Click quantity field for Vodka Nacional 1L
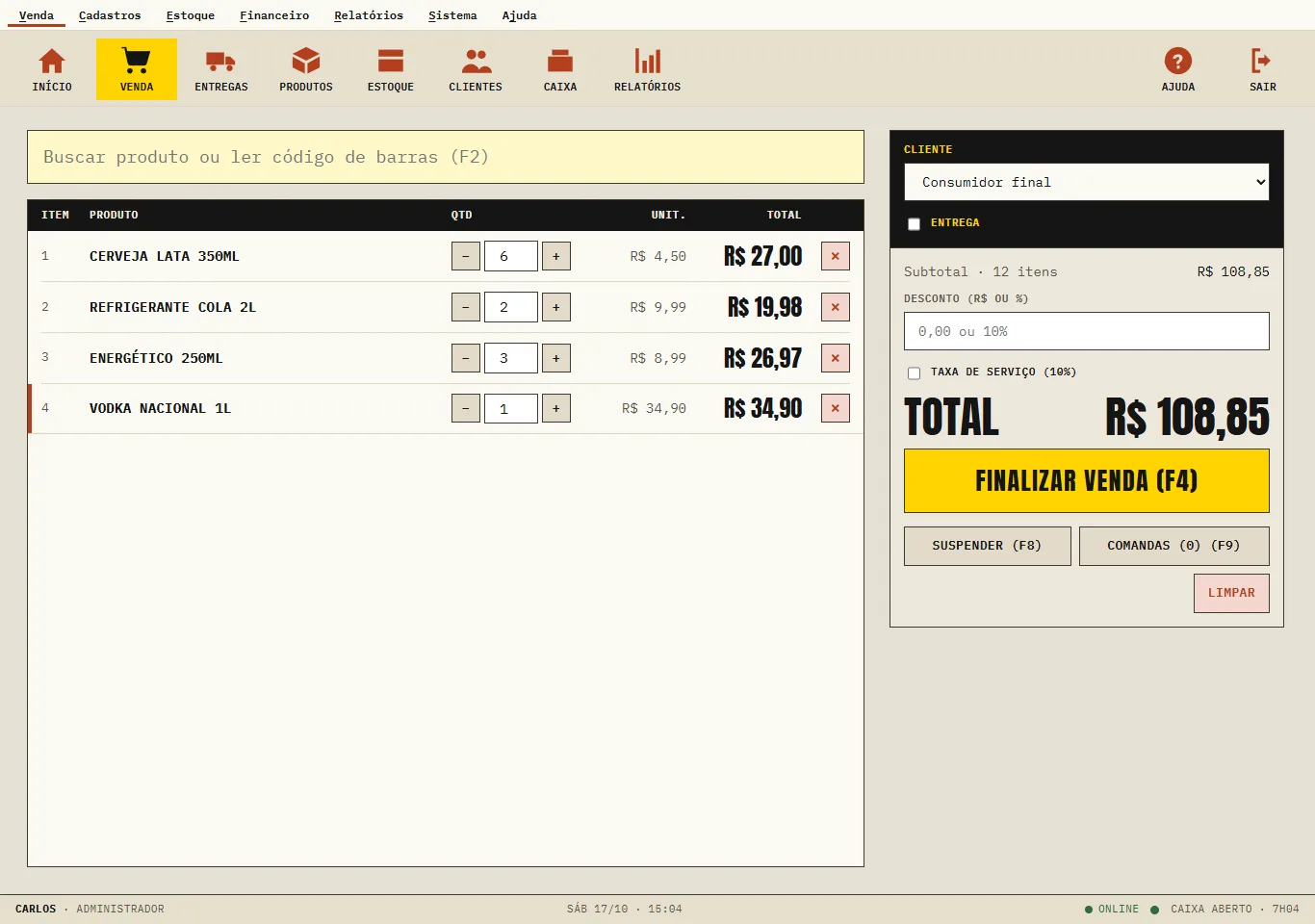Image resolution: width=1315 pixels, height=924 pixels. tap(511, 408)
